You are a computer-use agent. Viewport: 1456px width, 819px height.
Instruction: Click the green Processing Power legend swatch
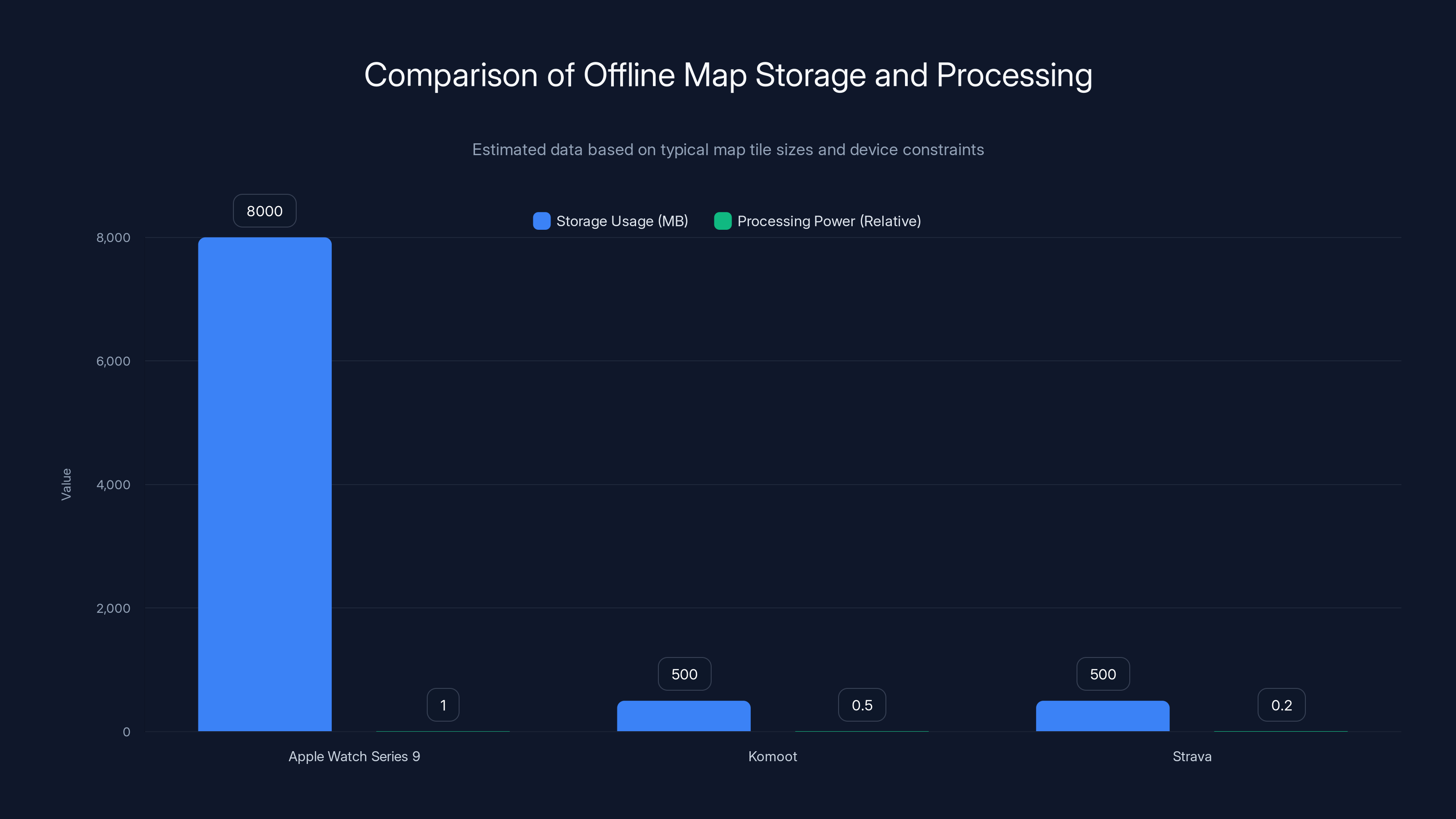723,221
